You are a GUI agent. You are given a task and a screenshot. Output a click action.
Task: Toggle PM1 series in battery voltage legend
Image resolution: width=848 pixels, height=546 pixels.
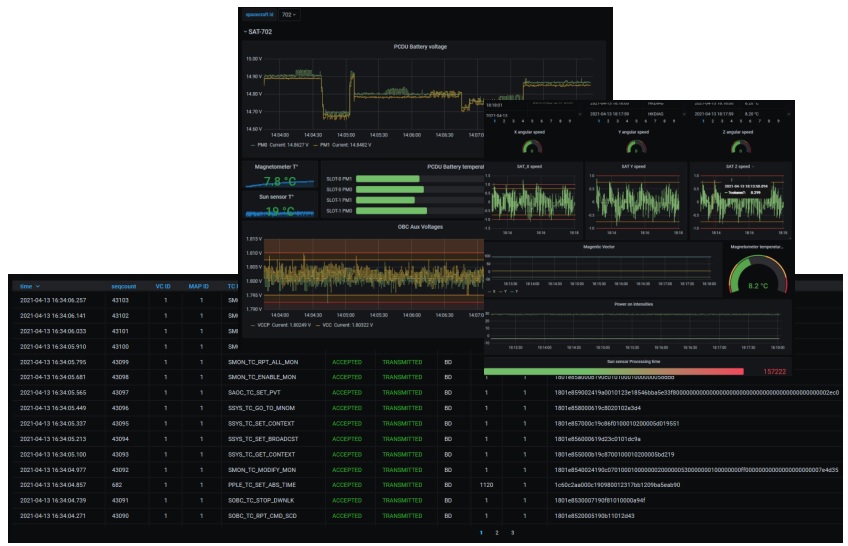(346, 145)
